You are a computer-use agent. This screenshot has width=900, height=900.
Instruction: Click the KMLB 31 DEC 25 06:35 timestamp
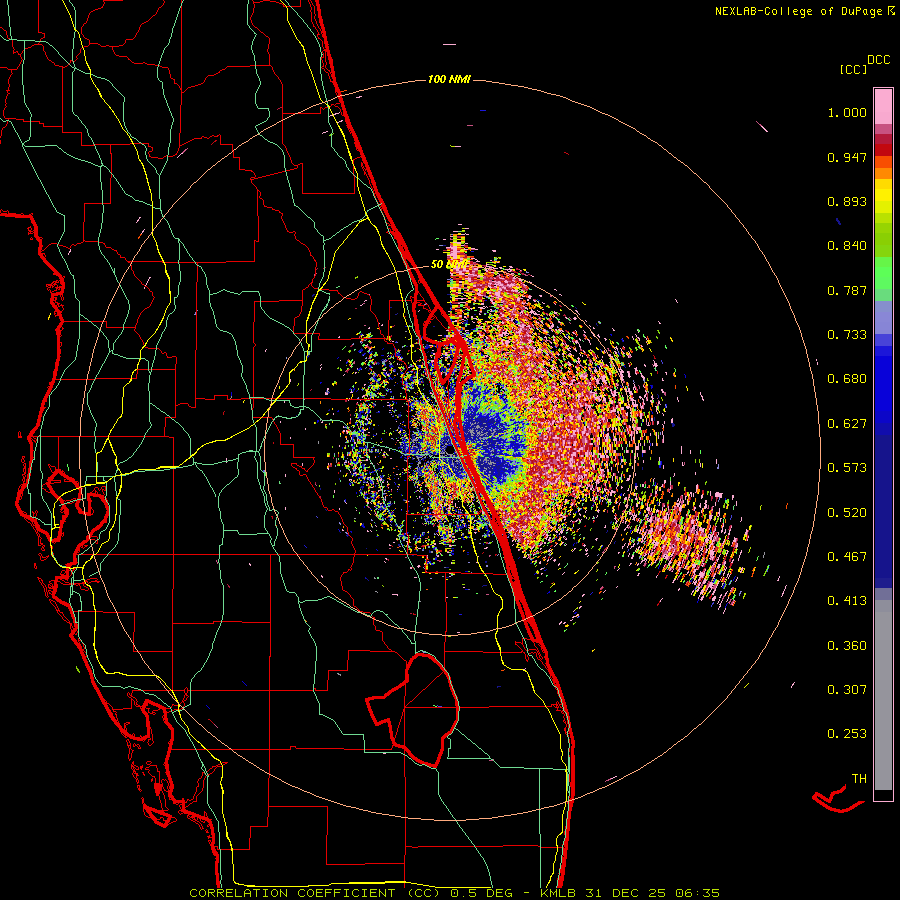tap(630, 893)
